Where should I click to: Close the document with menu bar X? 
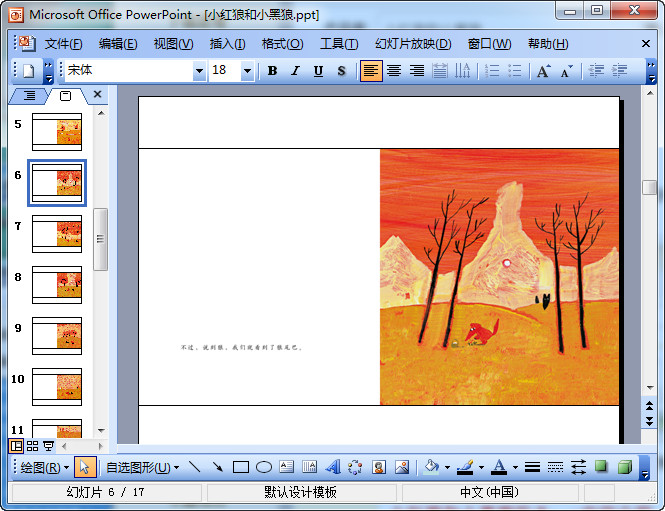645,44
